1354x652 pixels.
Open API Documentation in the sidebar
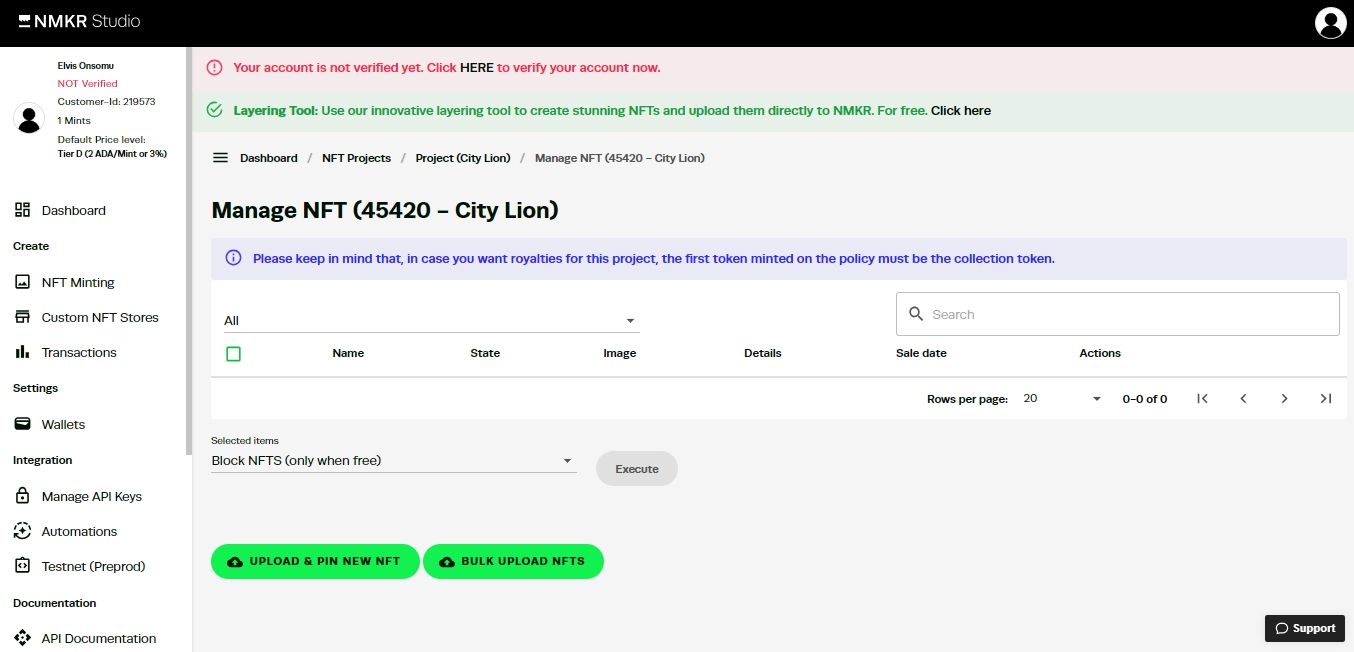tap(99, 638)
